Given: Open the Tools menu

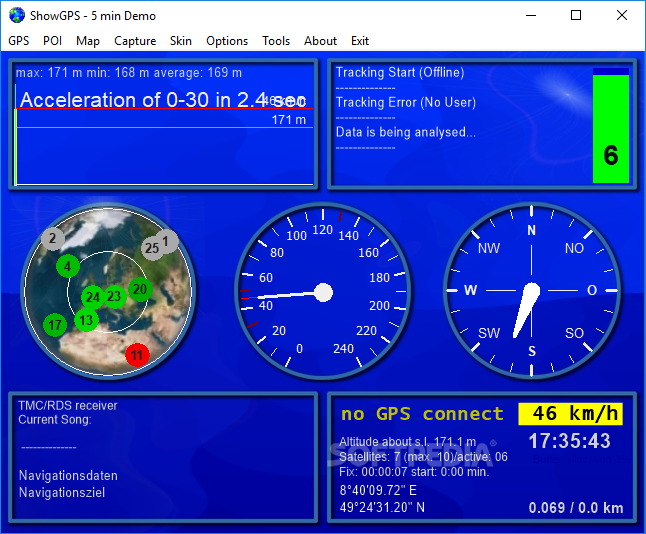Looking at the screenshot, I should (x=276, y=41).
